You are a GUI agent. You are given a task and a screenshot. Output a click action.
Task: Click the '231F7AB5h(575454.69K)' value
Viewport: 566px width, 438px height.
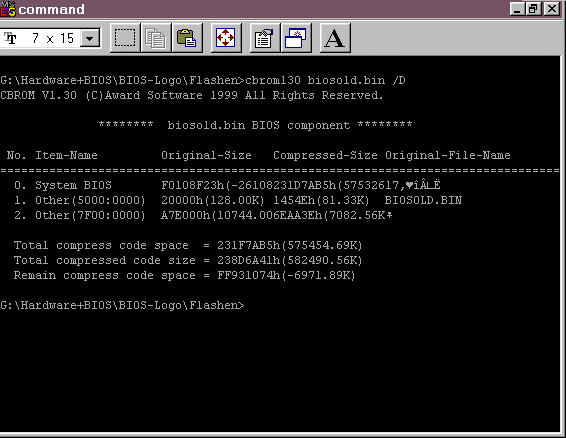289,246
